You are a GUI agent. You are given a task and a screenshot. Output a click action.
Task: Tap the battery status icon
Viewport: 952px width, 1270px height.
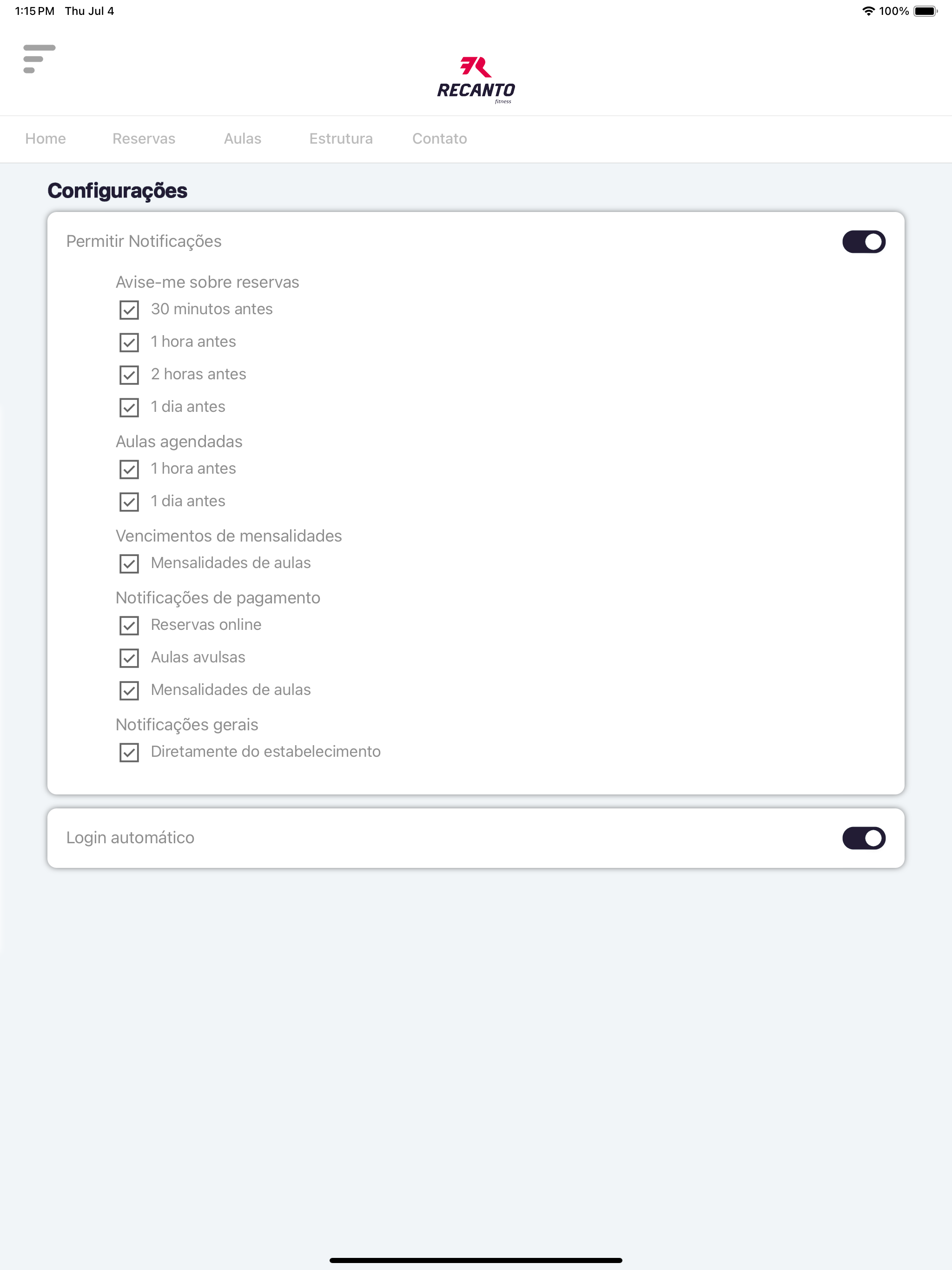click(x=925, y=11)
